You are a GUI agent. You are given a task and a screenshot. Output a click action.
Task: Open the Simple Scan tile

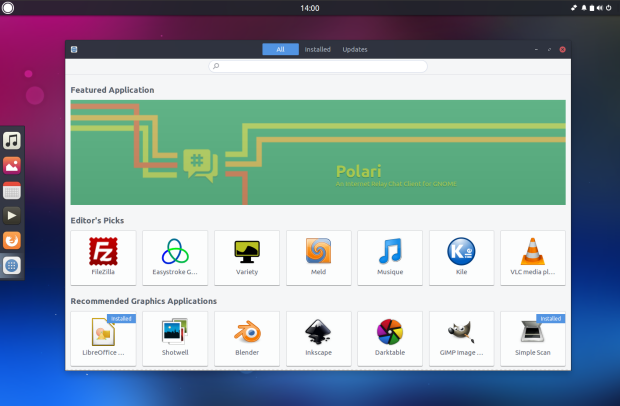coord(533,338)
